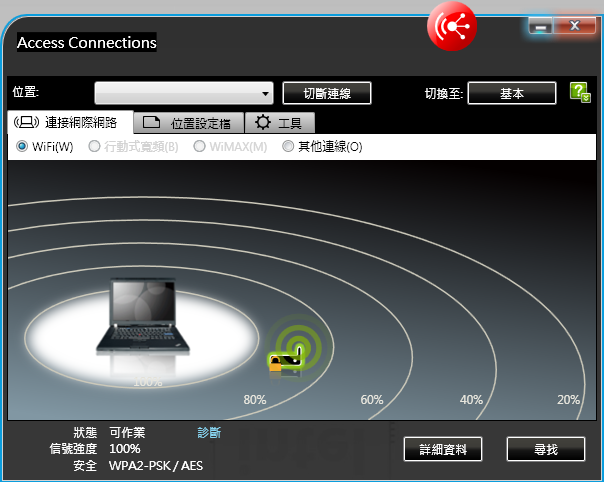The image size is (604, 482).
Task: Click the 40% signal ring label
Action: click(x=471, y=400)
